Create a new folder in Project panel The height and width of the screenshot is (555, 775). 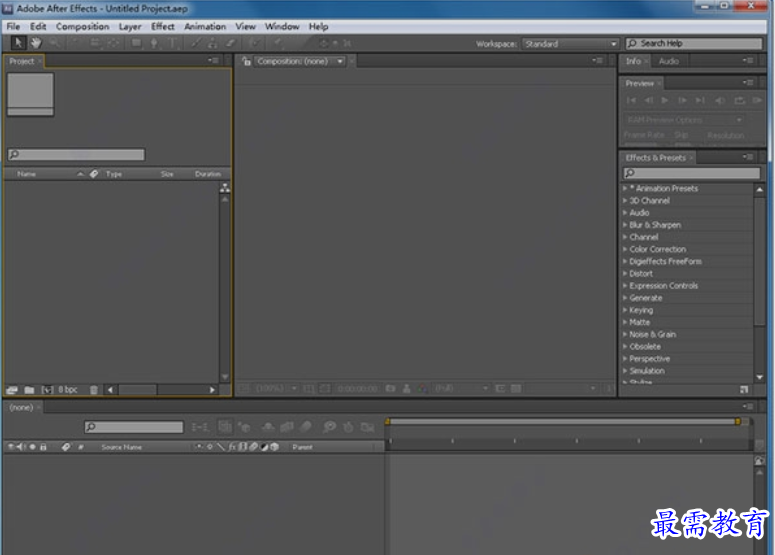pos(29,390)
